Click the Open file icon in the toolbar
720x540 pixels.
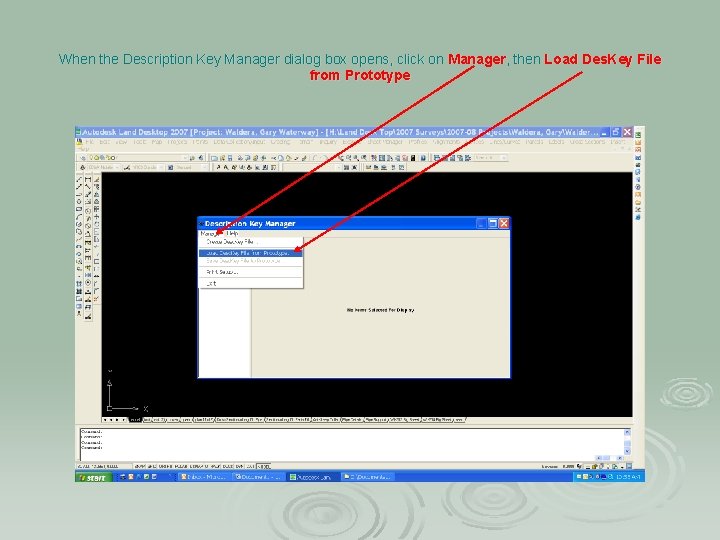pyautogui.click(x=222, y=158)
